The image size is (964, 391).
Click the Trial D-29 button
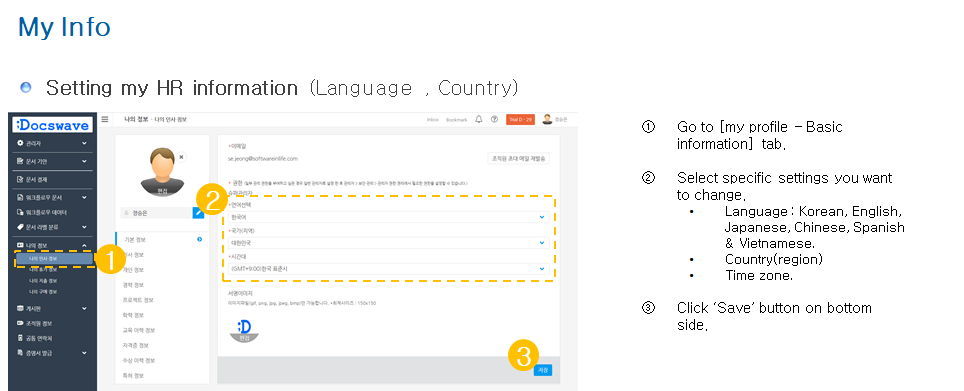521,119
